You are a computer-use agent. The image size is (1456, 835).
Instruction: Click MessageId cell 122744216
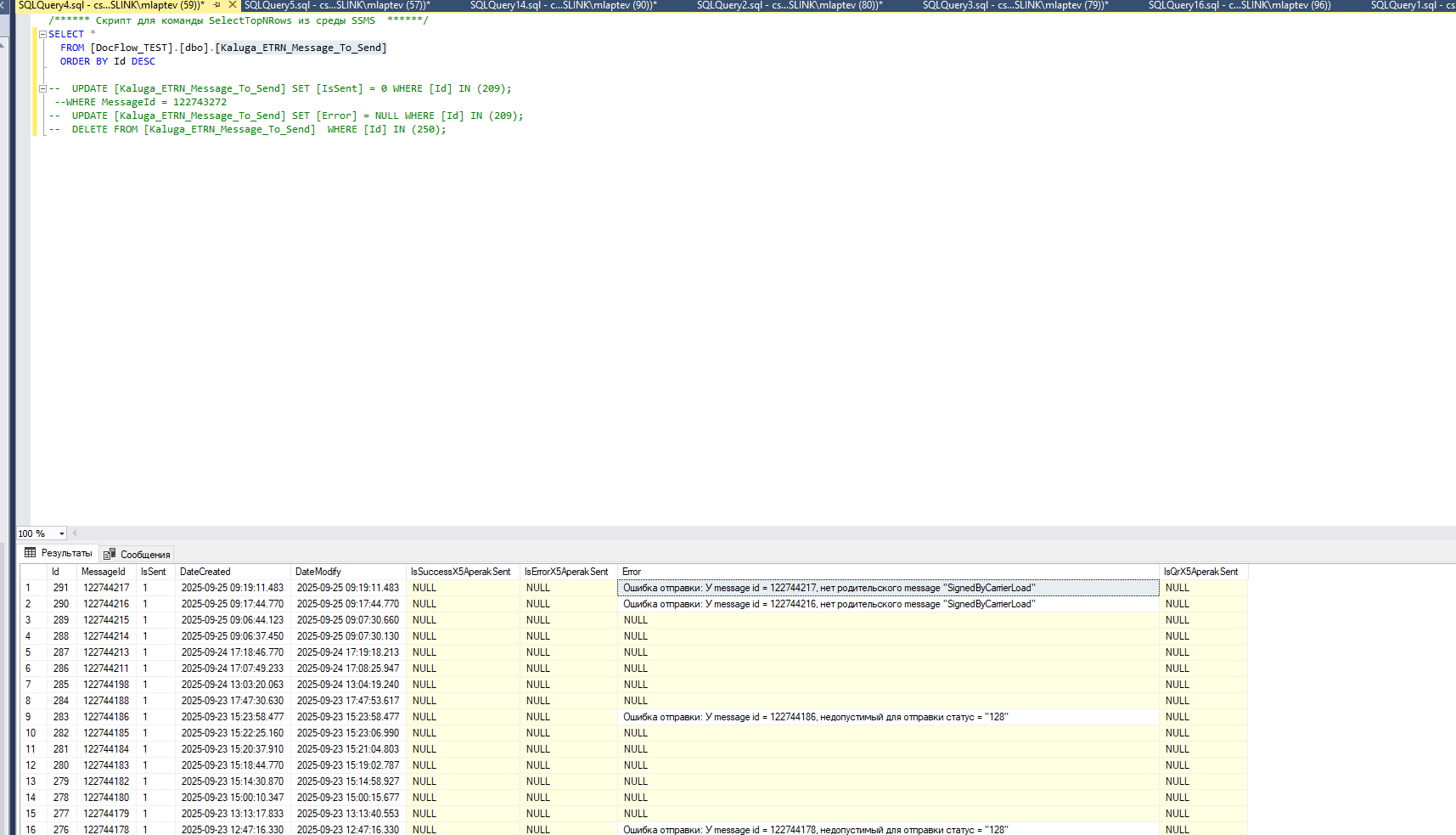pyautogui.click(x=106, y=604)
